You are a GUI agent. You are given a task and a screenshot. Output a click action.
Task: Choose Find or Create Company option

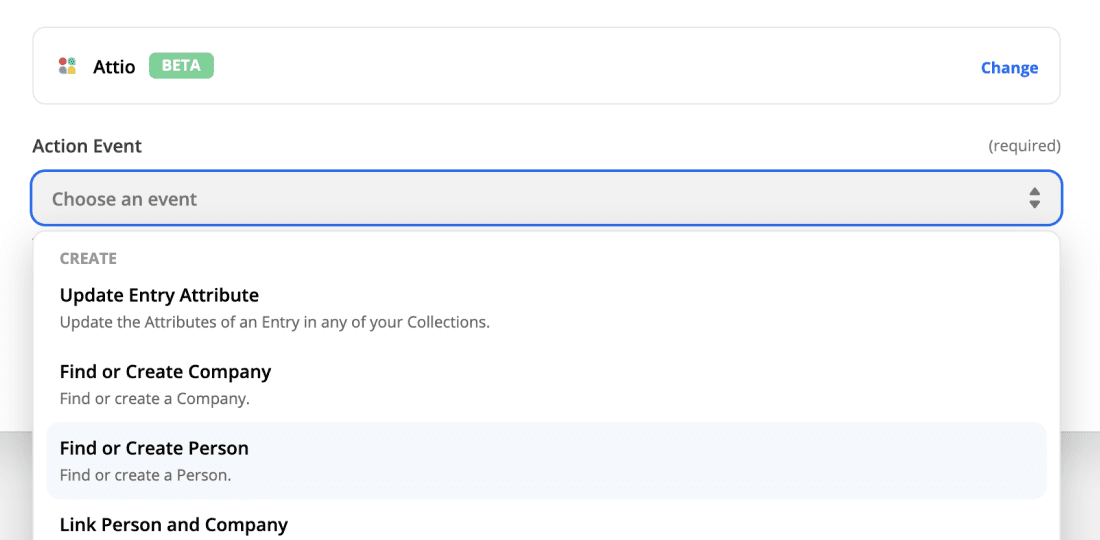coord(165,371)
